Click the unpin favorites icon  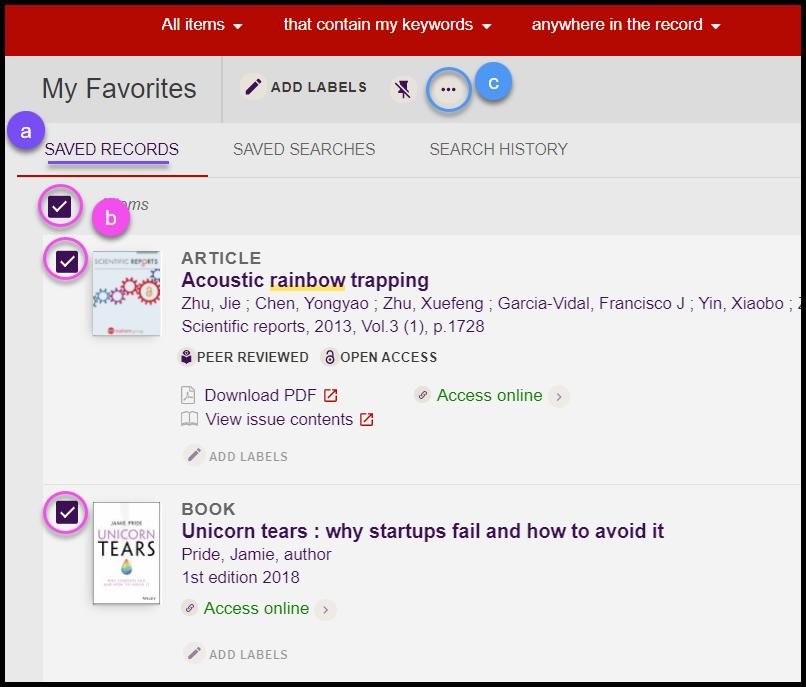403,89
